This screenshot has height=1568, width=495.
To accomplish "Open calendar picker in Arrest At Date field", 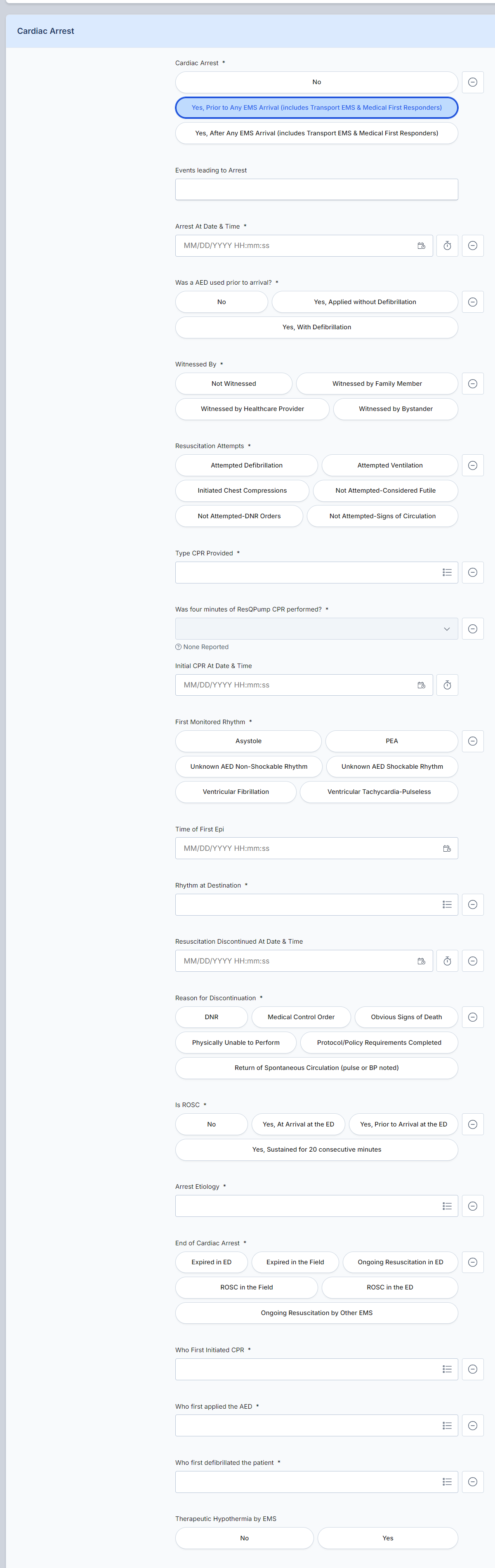I will [x=421, y=246].
